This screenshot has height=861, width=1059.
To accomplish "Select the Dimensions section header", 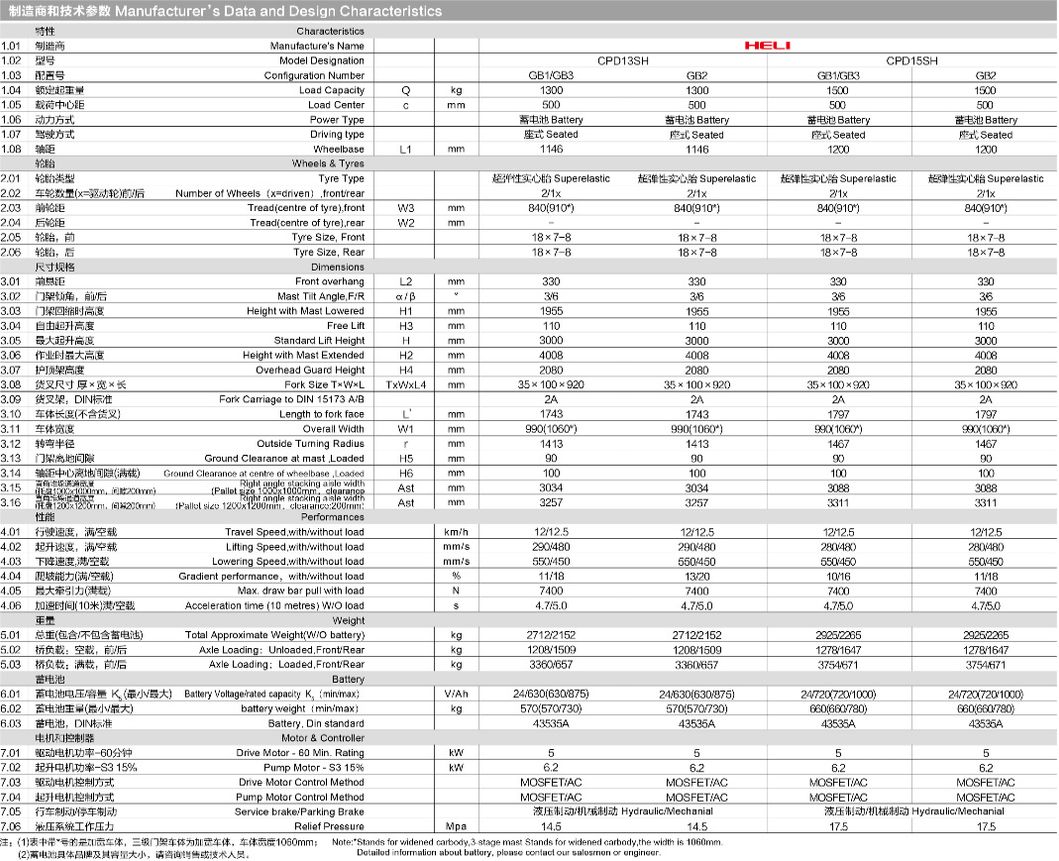I will 337,267.
